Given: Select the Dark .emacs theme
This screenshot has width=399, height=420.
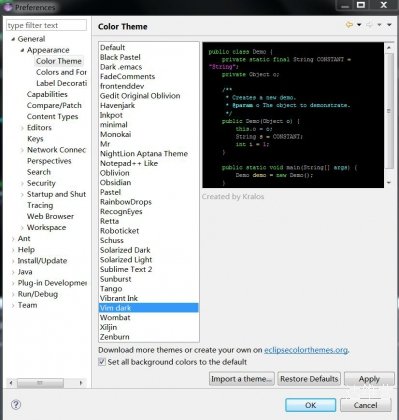Looking at the screenshot, I should click(121, 67).
